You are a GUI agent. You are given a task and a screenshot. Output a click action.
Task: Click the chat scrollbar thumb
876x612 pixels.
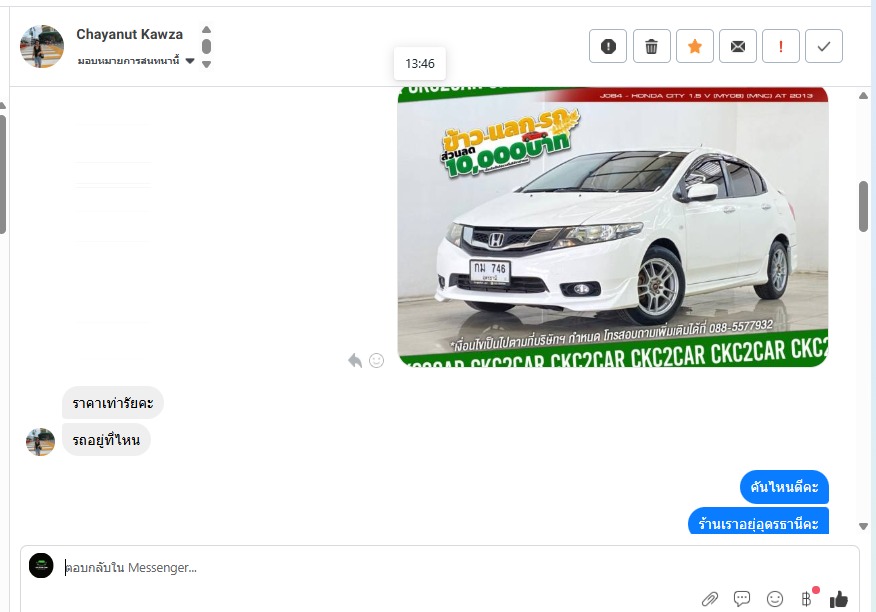[x=864, y=206]
